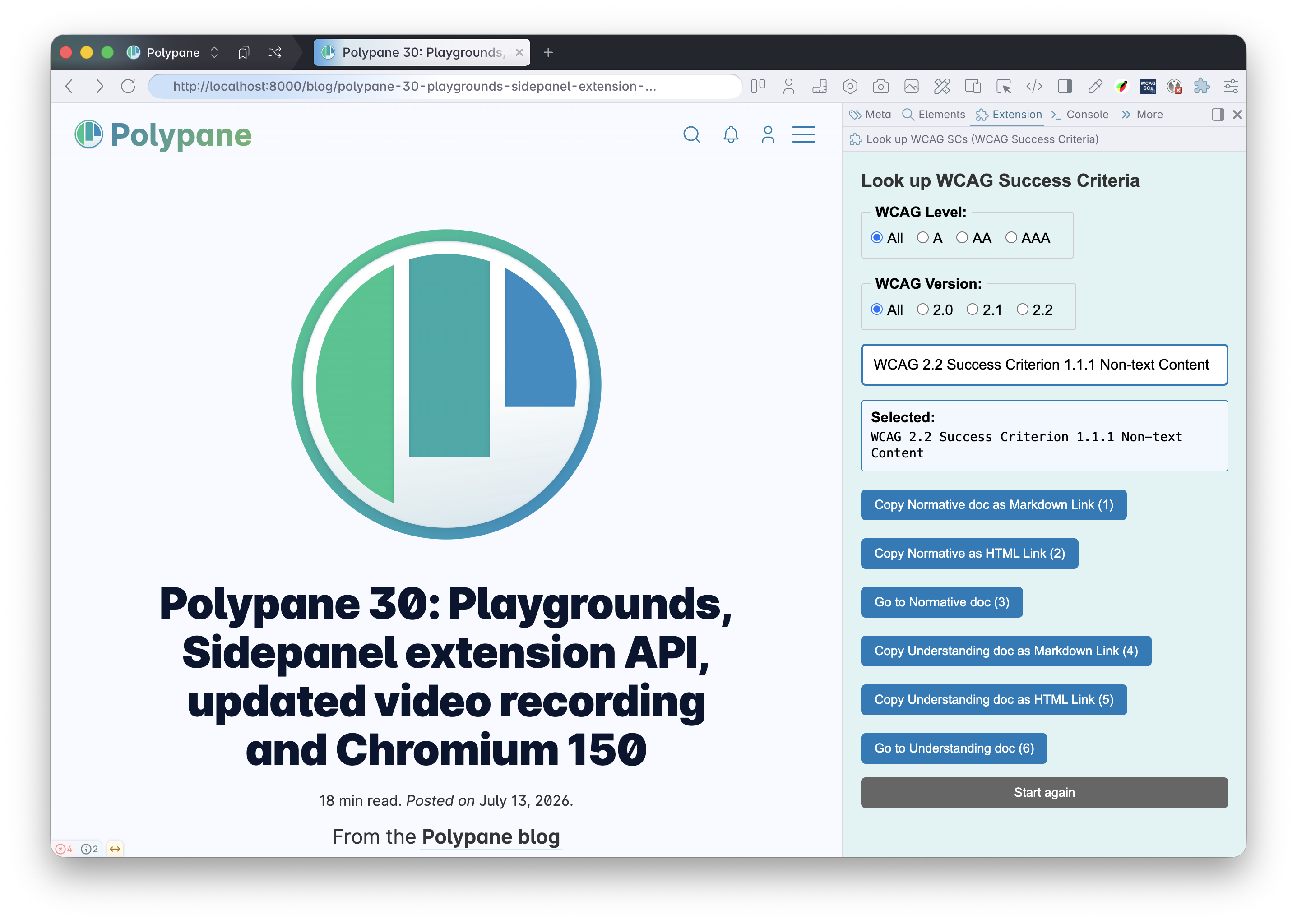Open site search with the magnifier icon
1297x924 pixels.
691,135
